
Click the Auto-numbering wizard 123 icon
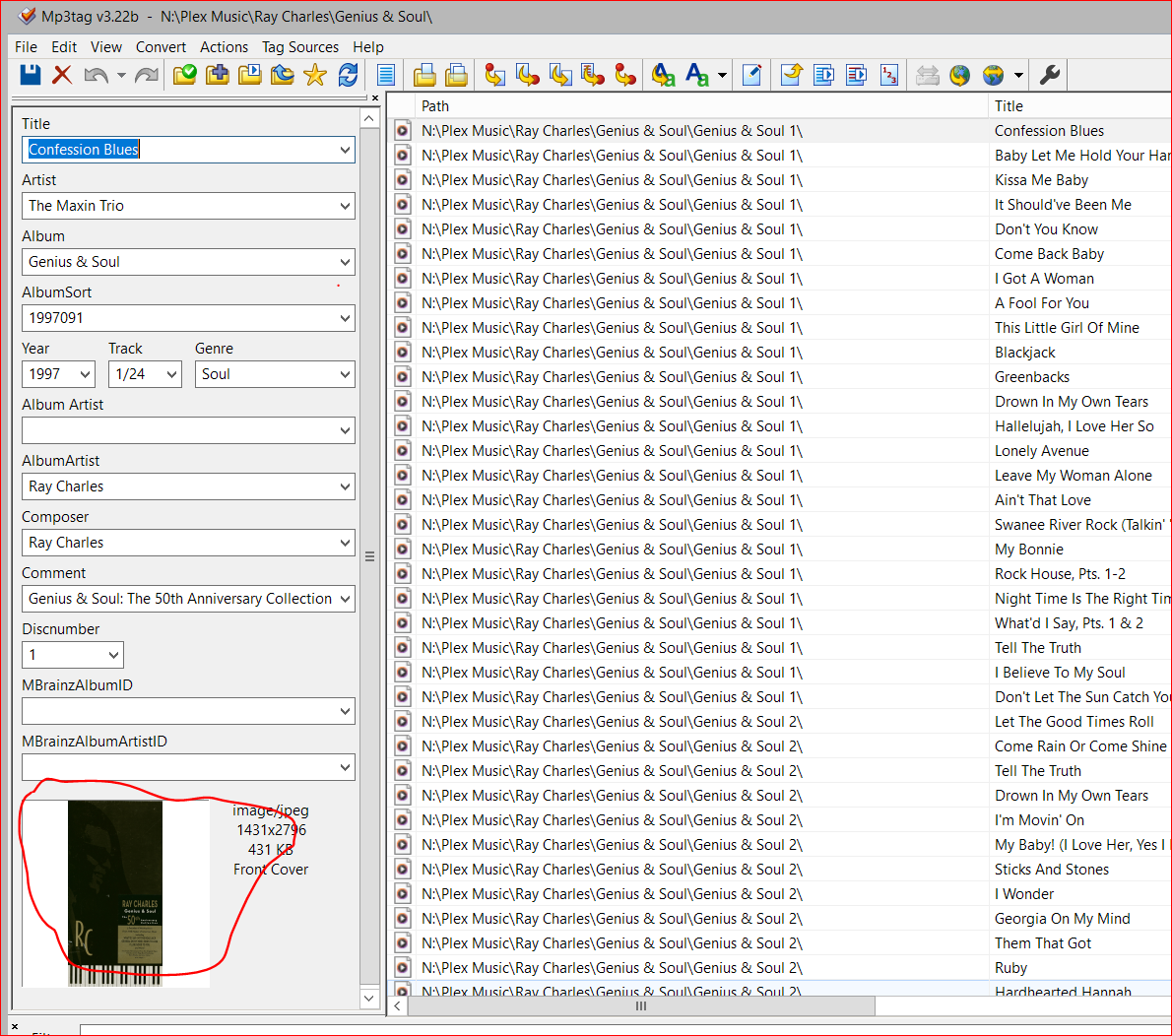pyautogui.click(x=888, y=75)
